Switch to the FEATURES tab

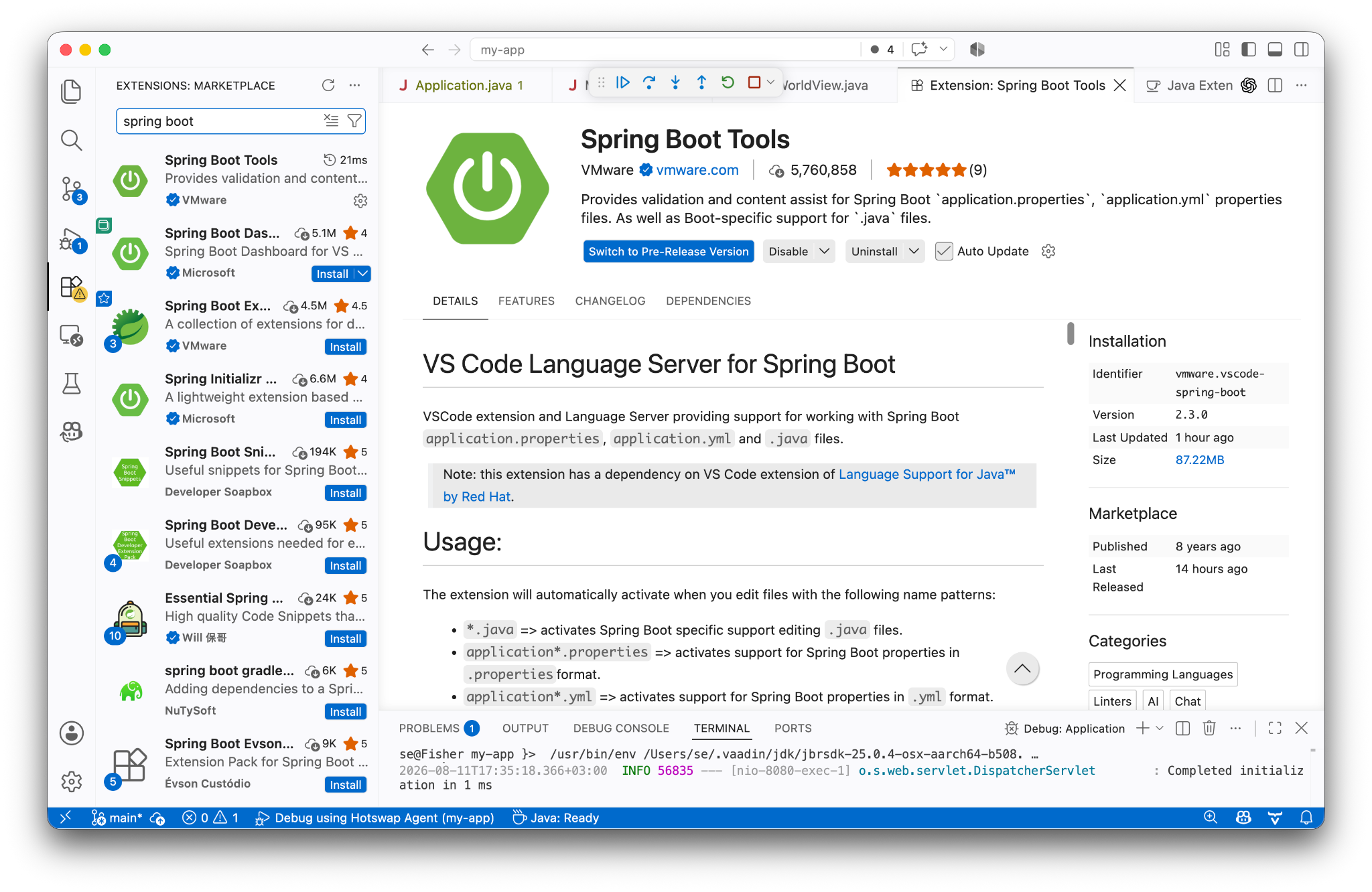click(x=527, y=301)
